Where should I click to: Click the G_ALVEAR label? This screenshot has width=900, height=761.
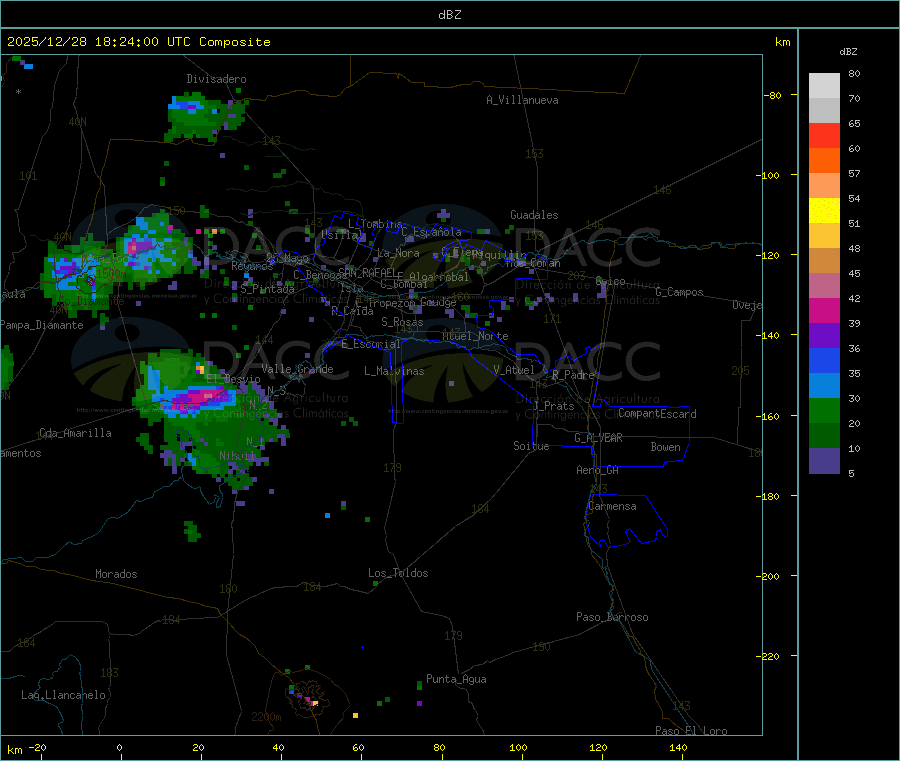[x=598, y=438]
